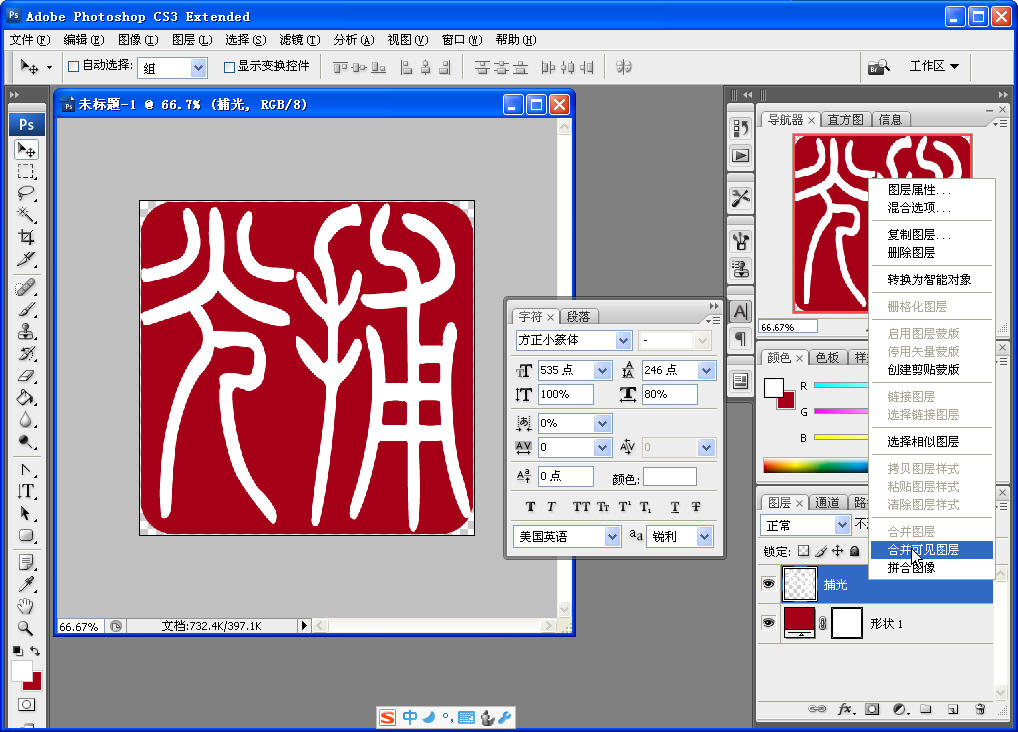Hide the 形状 1 layer with its eye toggle
This screenshot has height=732, width=1018.
coord(768,623)
